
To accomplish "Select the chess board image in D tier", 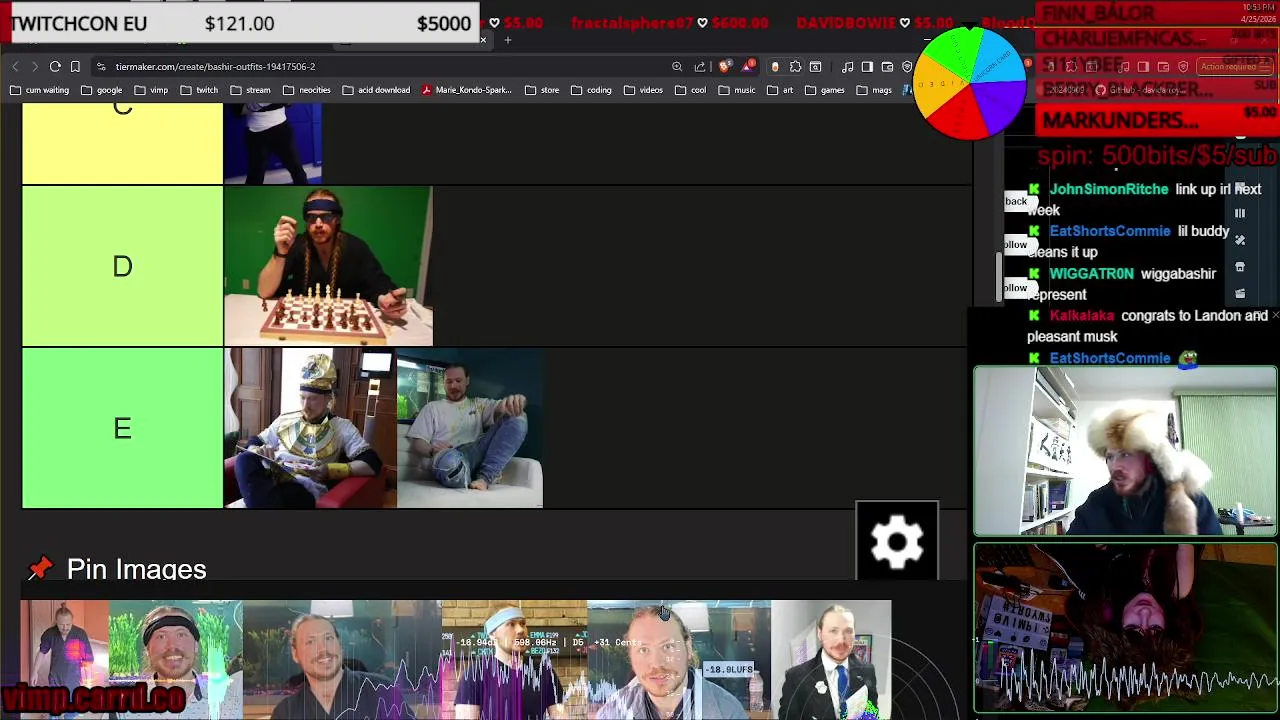I will 328,266.
